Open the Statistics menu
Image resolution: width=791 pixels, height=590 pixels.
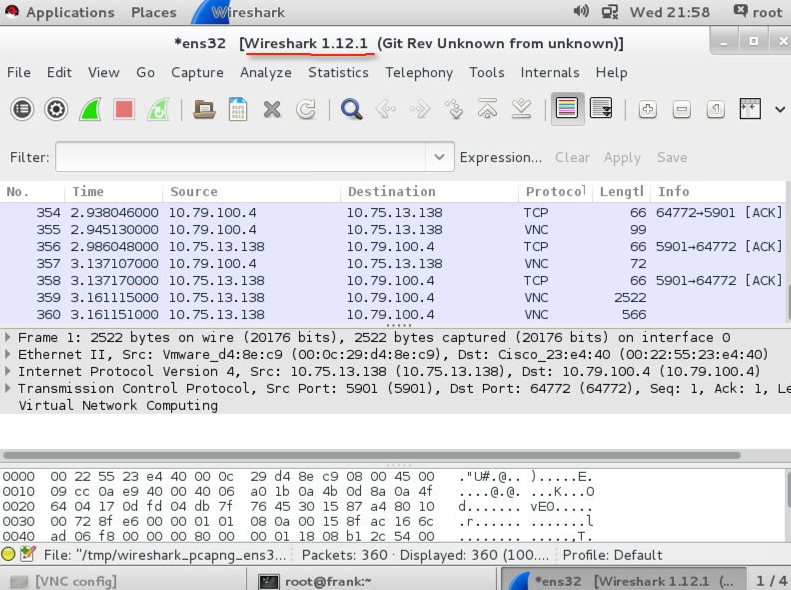338,73
